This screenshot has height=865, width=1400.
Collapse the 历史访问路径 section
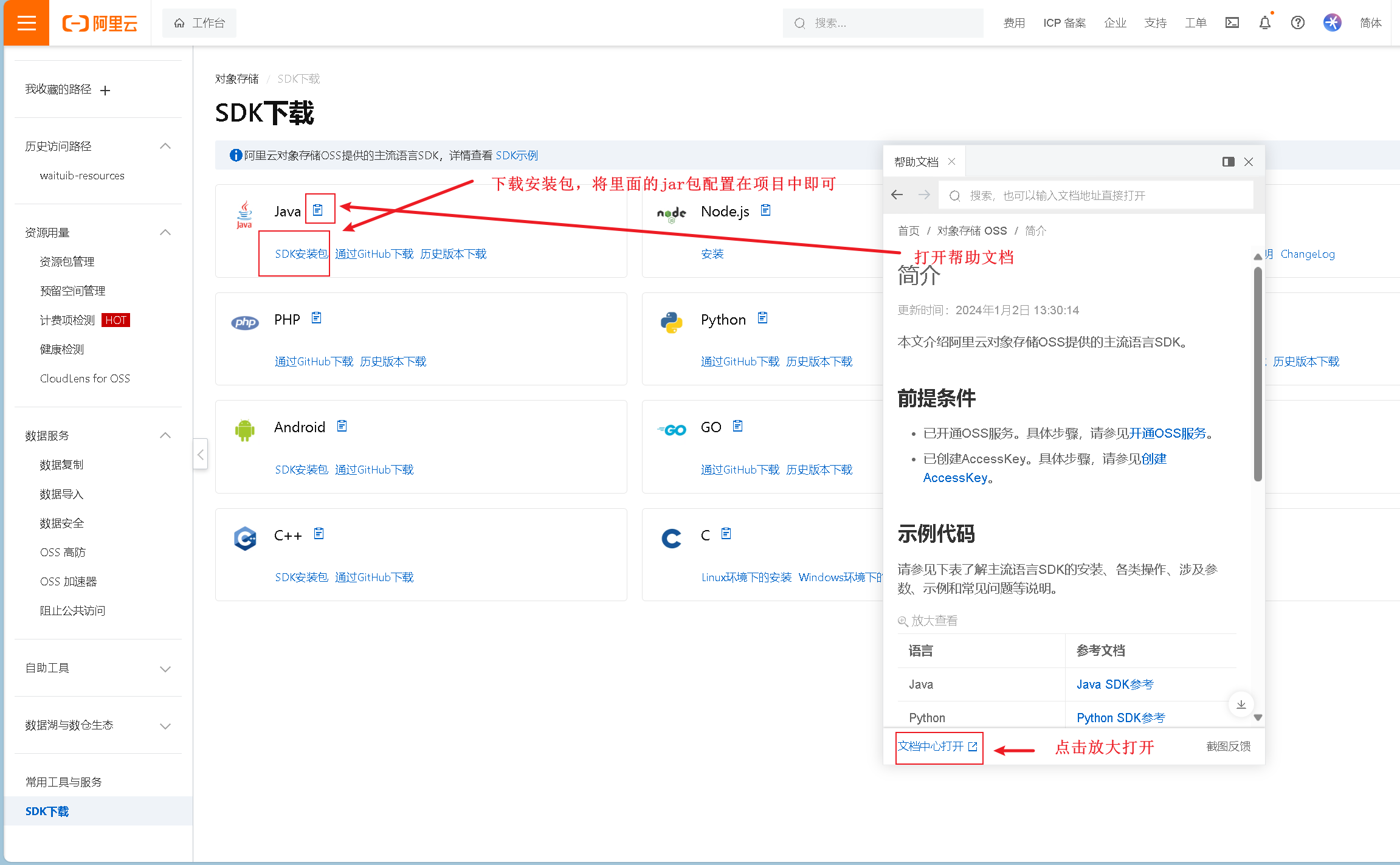[x=165, y=146]
